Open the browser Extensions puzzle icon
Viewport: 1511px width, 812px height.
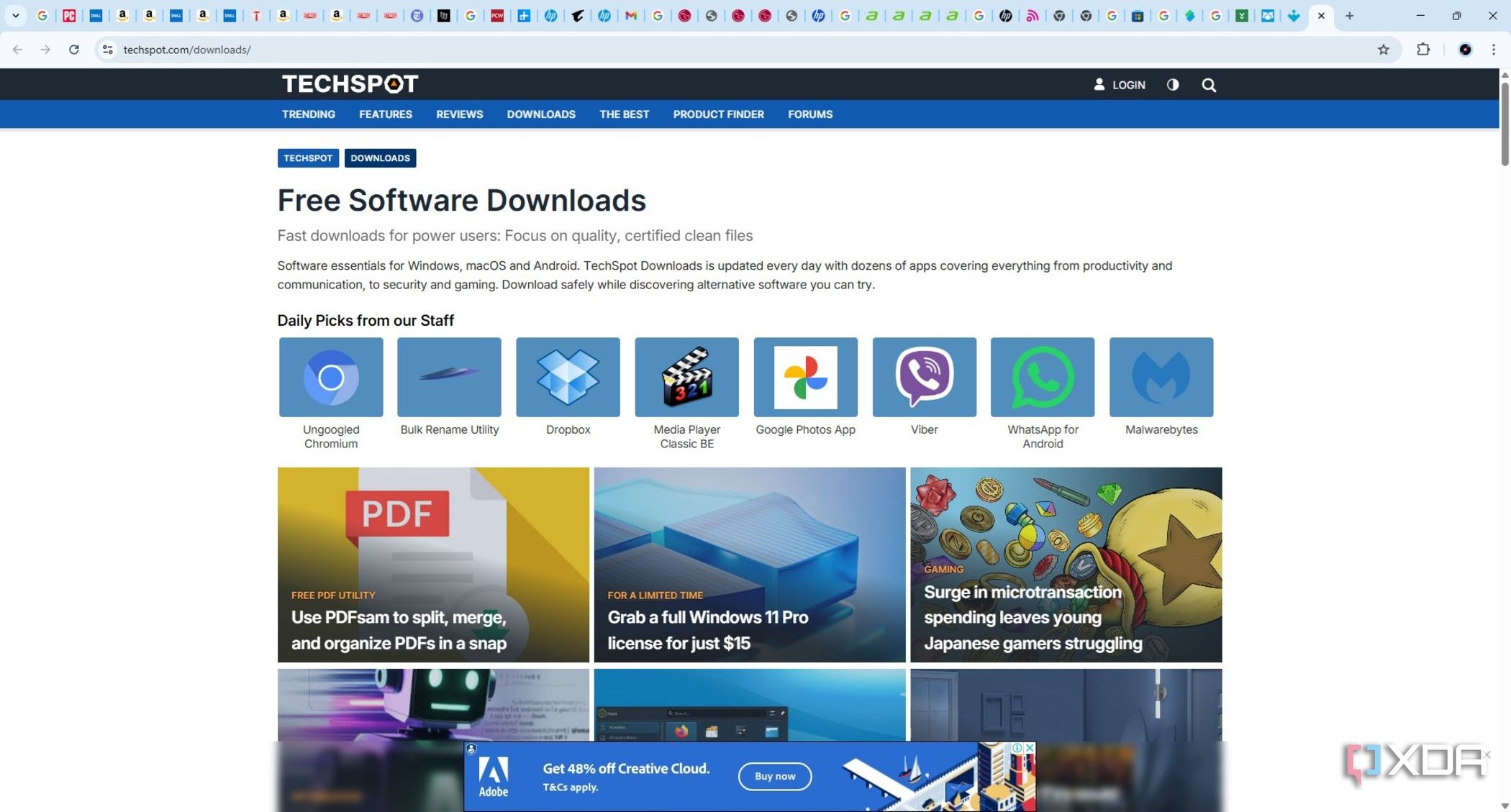[x=1423, y=50]
